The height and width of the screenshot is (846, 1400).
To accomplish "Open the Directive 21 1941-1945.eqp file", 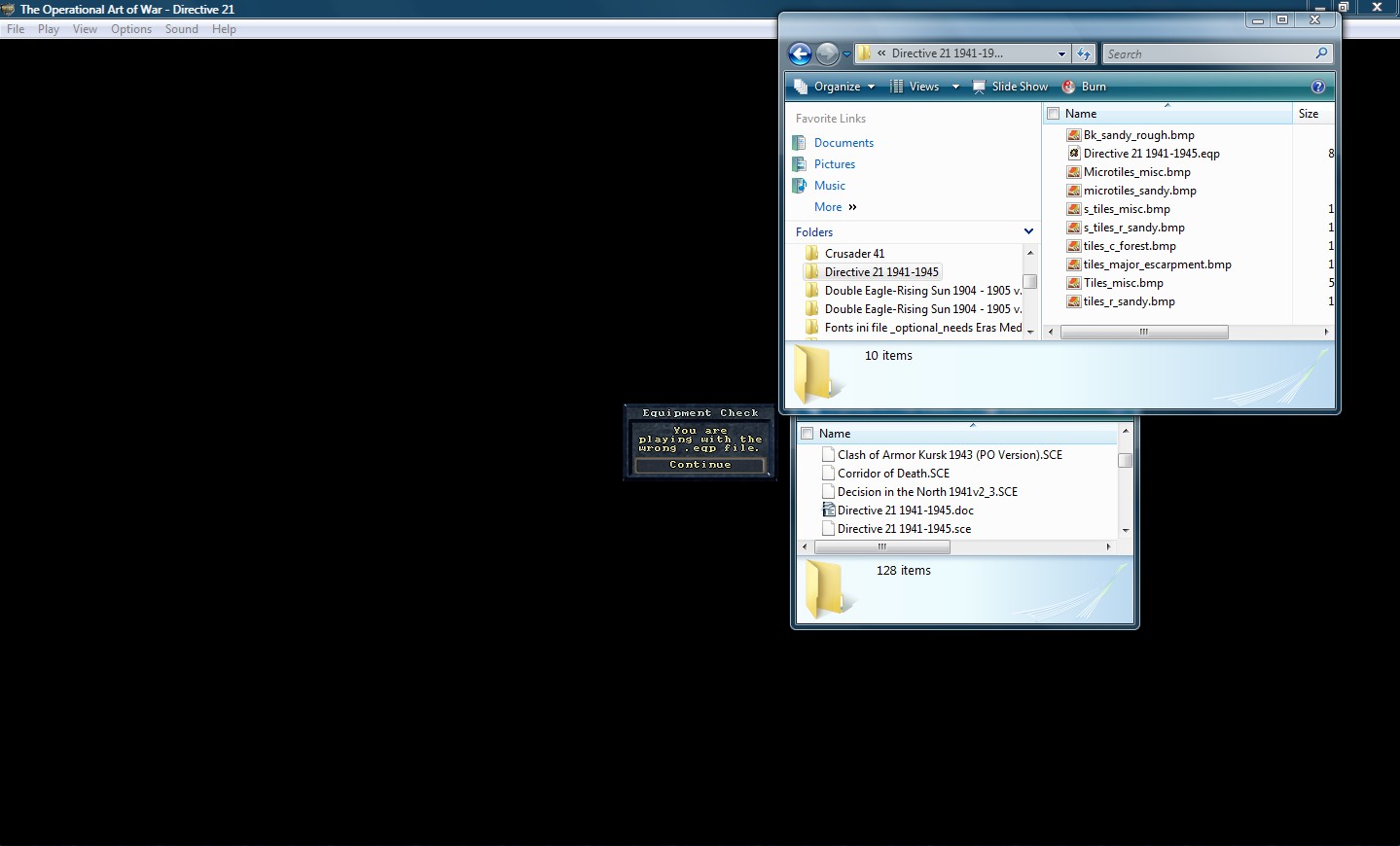I will point(1151,153).
